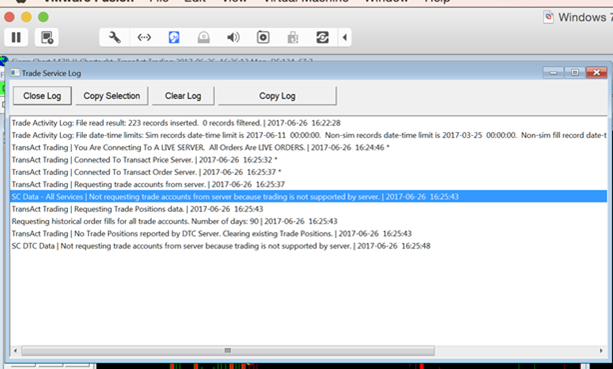
Task: Click the scrollbar right arrow
Action: (x=601, y=351)
